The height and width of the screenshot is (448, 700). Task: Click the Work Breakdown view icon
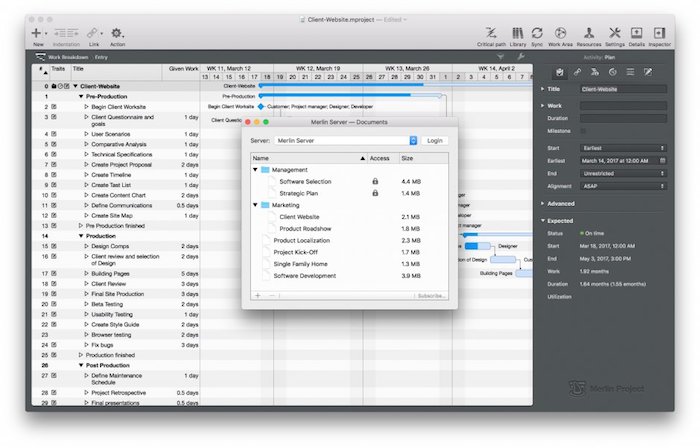pyautogui.click(x=40, y=57)
